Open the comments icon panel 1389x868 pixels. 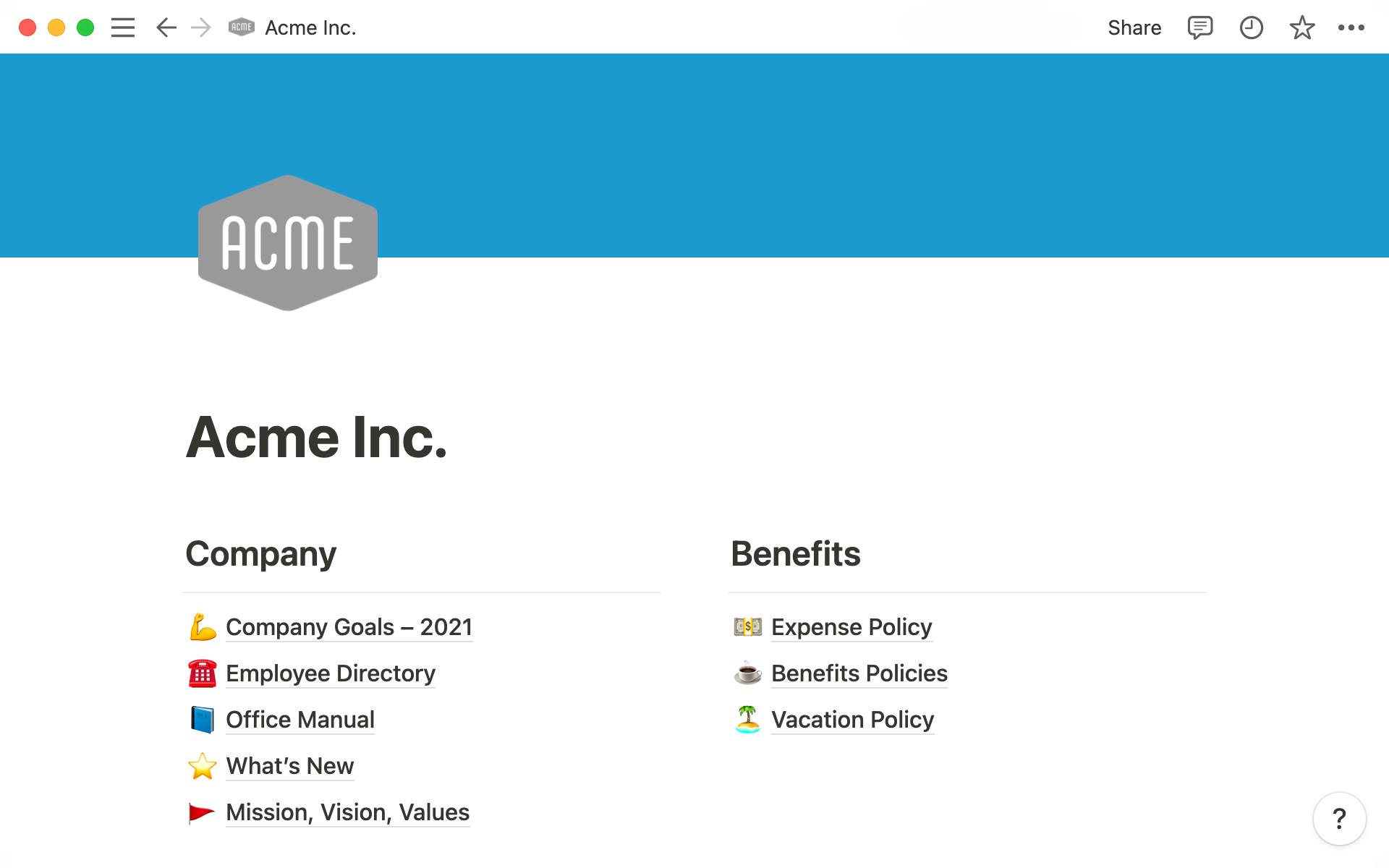click(x=1197, y=27)
